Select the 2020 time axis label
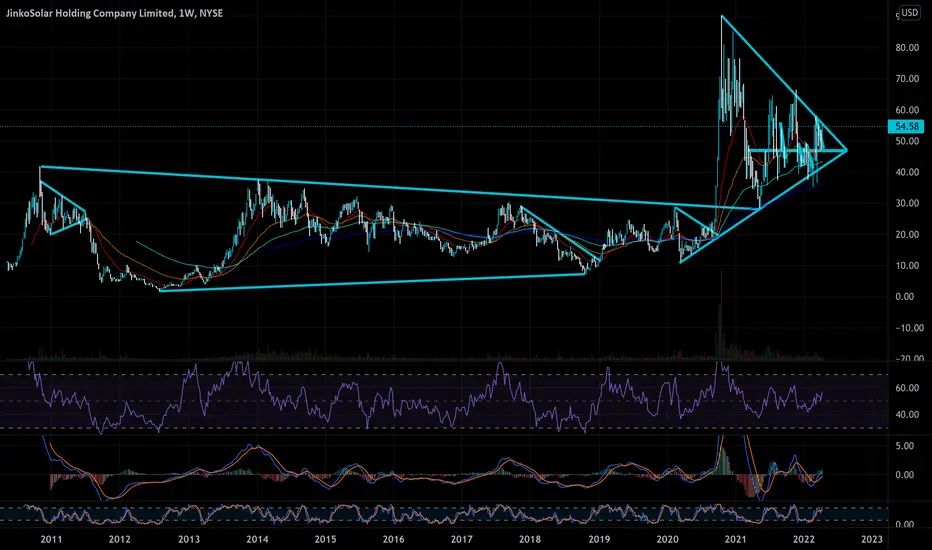This screenshot has width=932, height=550. point(668,538)
